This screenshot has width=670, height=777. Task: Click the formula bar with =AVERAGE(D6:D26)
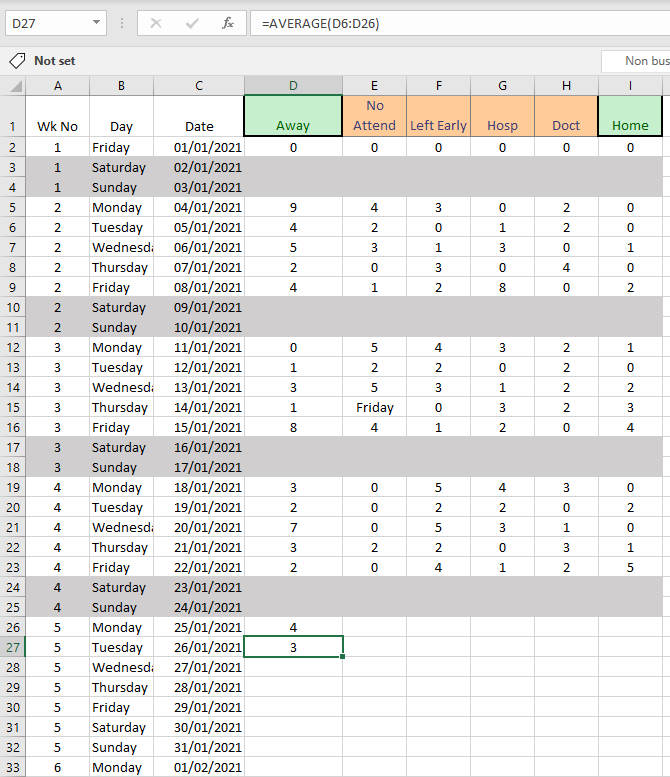click(x=460, y=23)
